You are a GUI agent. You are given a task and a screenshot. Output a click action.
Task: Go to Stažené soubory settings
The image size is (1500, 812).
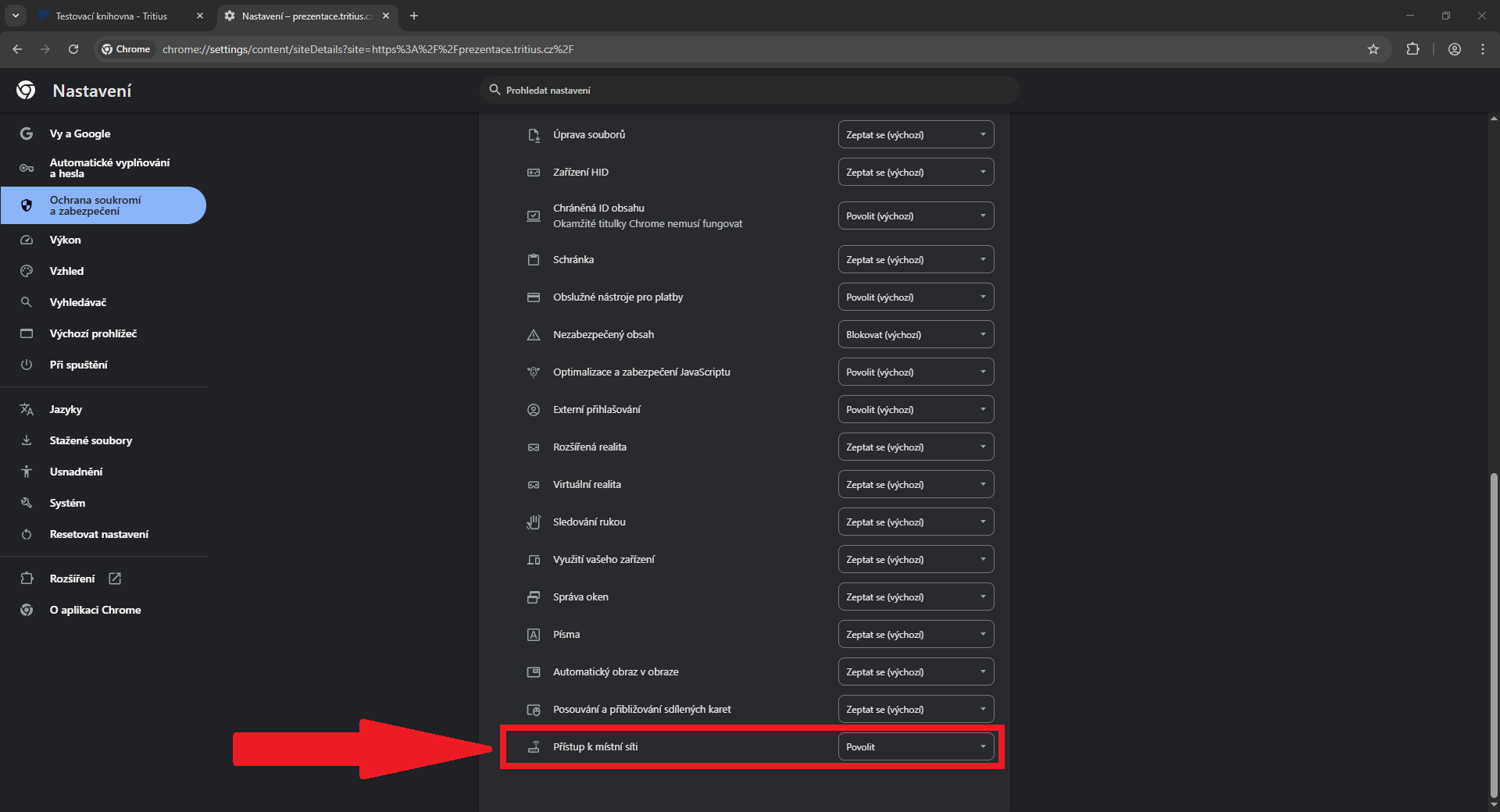coord(91,440)
